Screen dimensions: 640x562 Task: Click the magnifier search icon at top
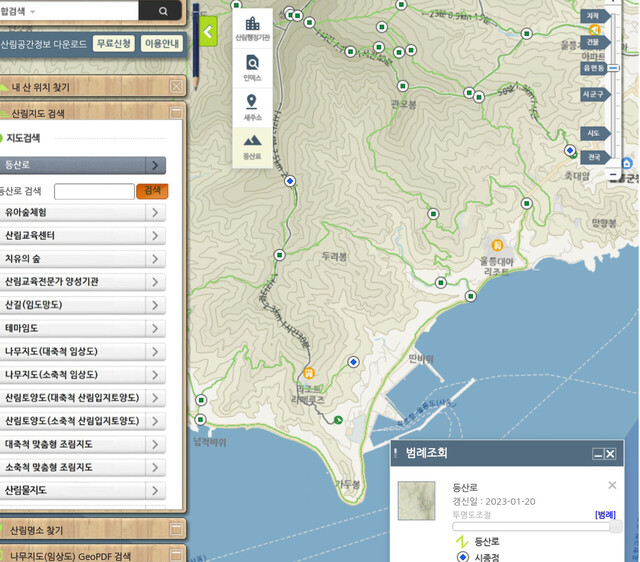coord(163,11)
